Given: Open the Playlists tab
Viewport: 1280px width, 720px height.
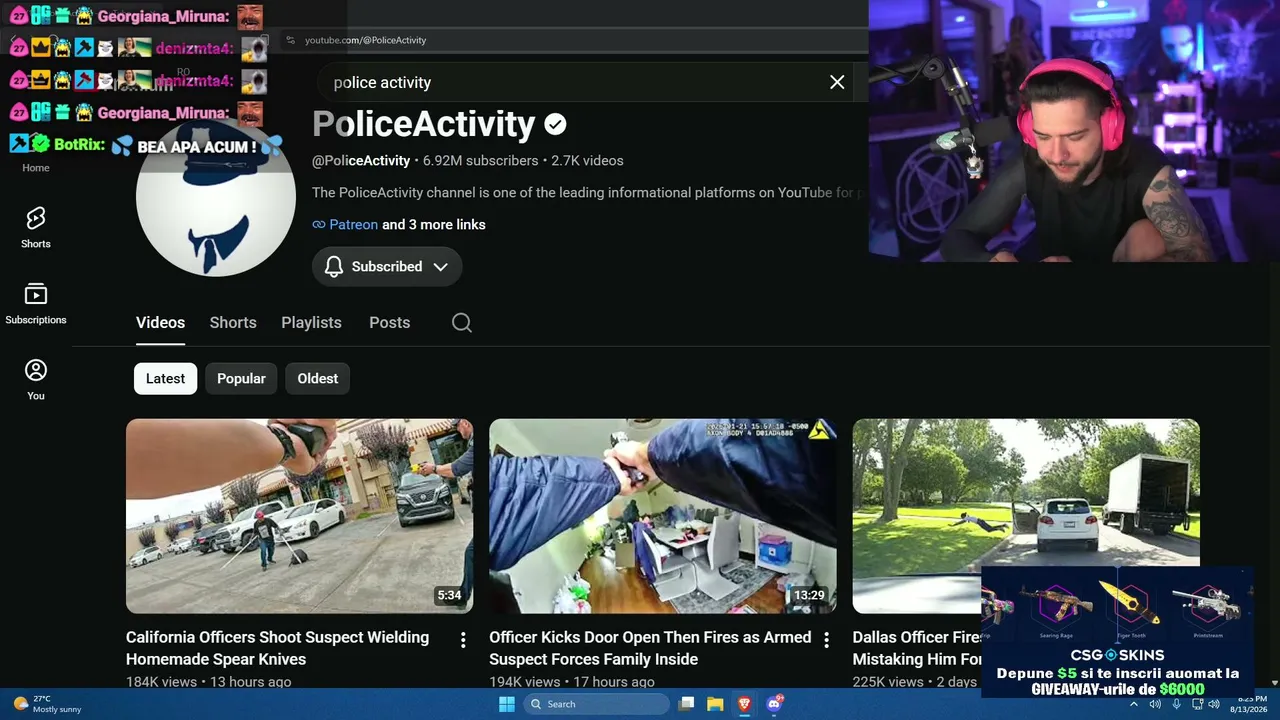Looking at the screenshot, I should coord(311,322).
